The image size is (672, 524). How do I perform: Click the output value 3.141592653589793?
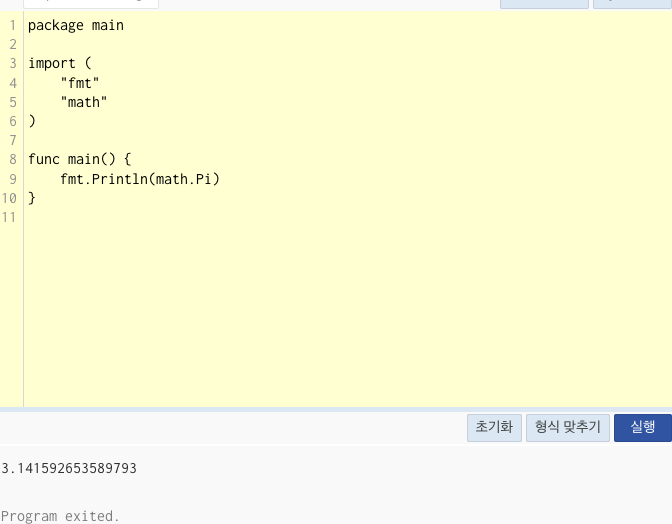click(69, 468)
